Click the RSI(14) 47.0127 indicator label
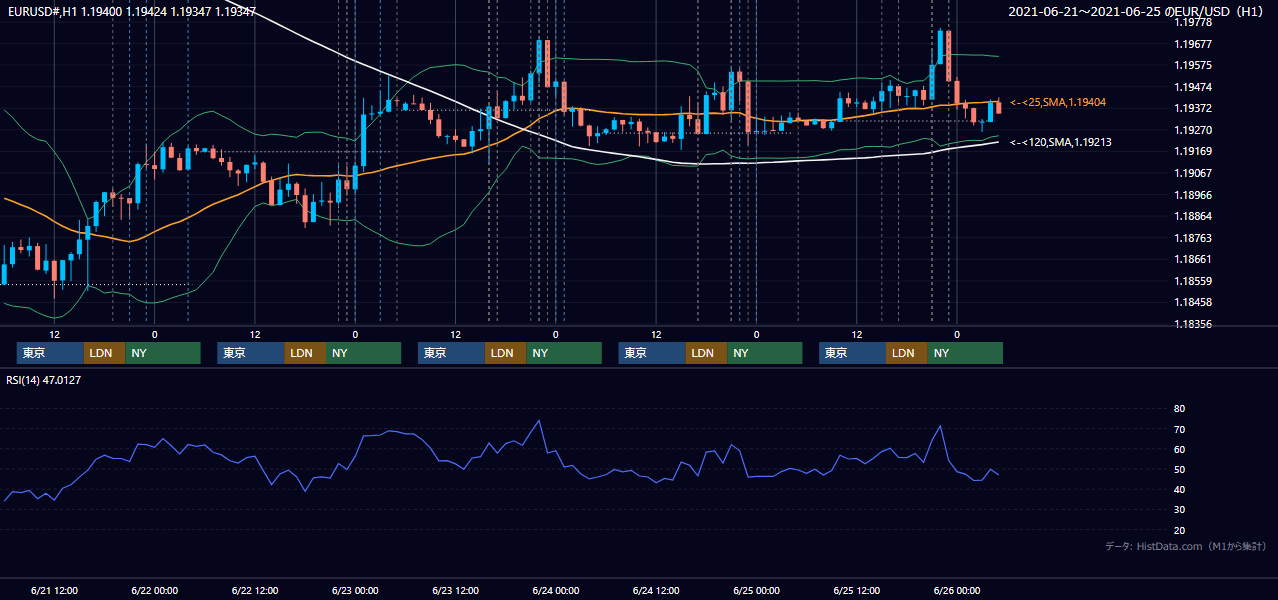Viewport: 1278px width, 600px height. 43,379
